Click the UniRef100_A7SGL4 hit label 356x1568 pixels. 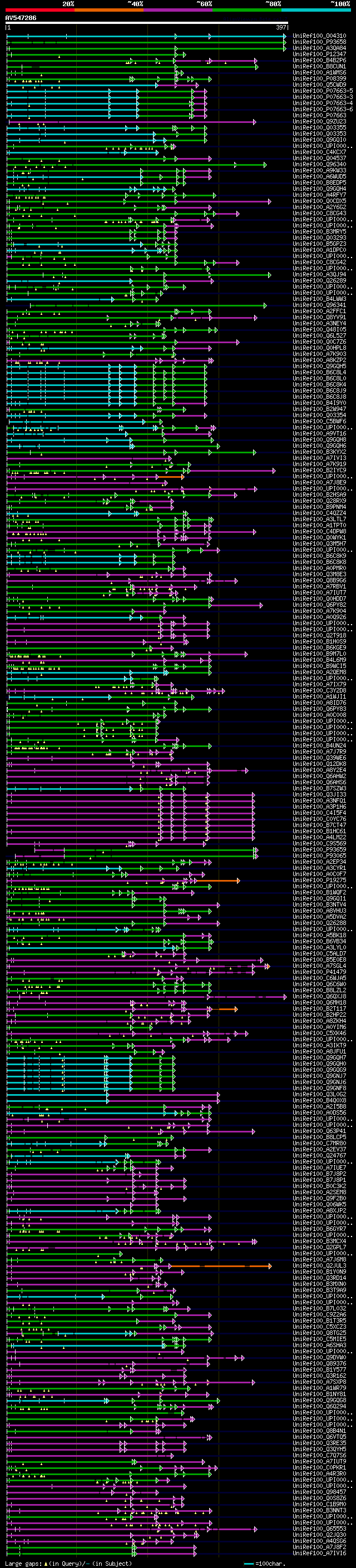click(319, 966)
